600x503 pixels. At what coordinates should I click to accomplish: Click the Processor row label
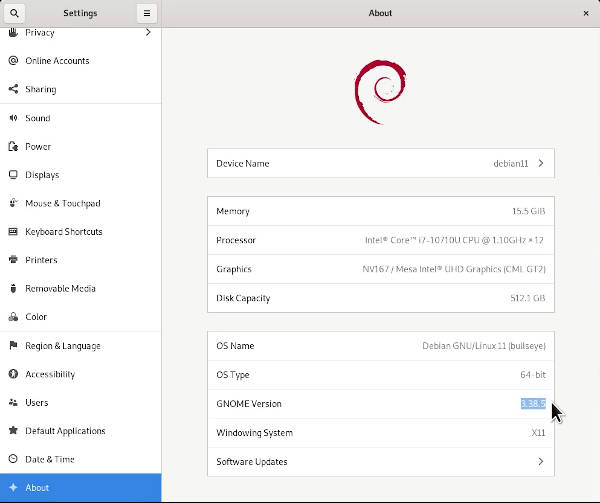pos(236,240)
